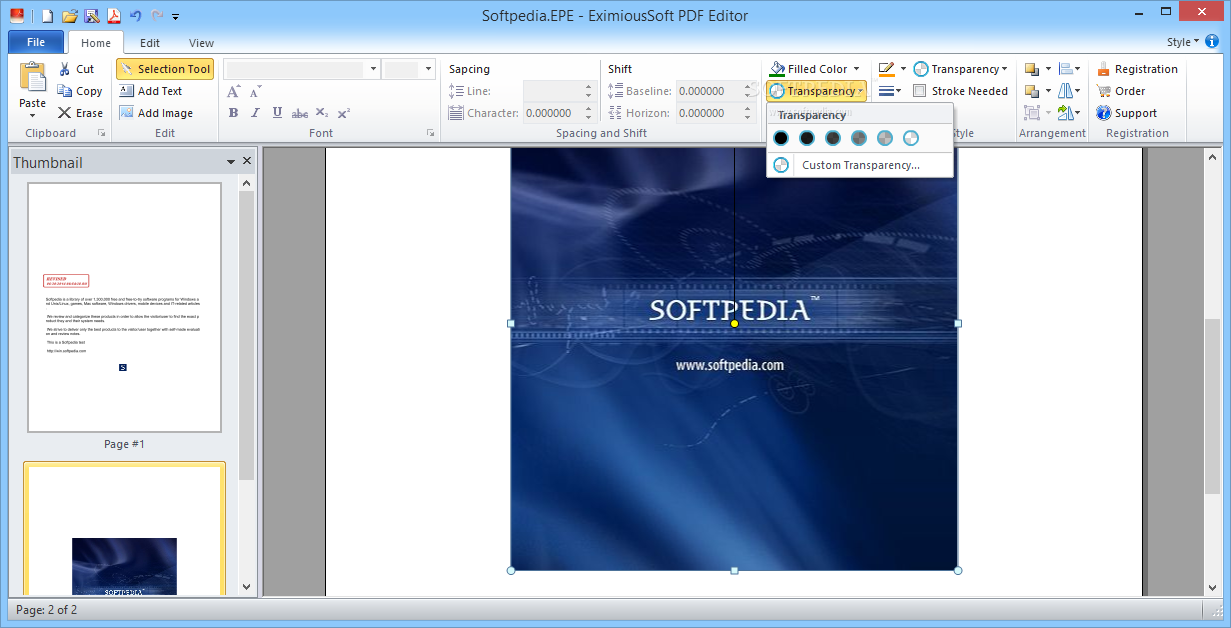This screenshot has width=1231, height=628.
Task: Expand the Customize Quick Access Toolbar arrow
Action: click(x=176, y=16)
